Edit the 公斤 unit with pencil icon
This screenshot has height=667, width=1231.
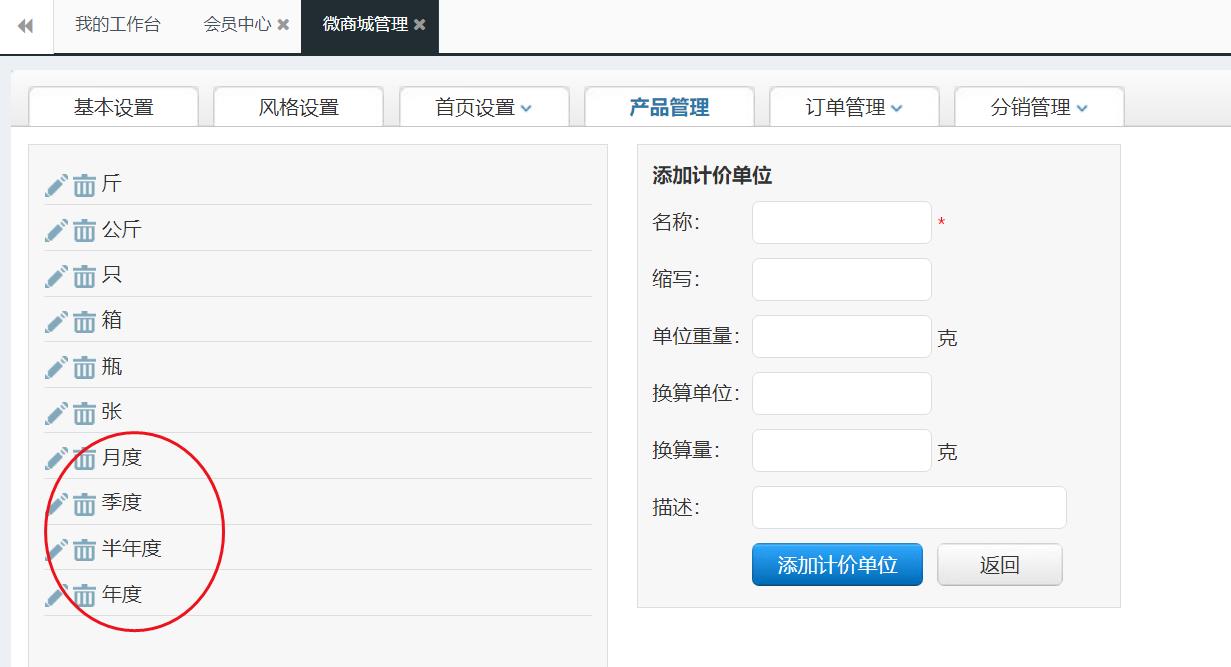(56, 231)
